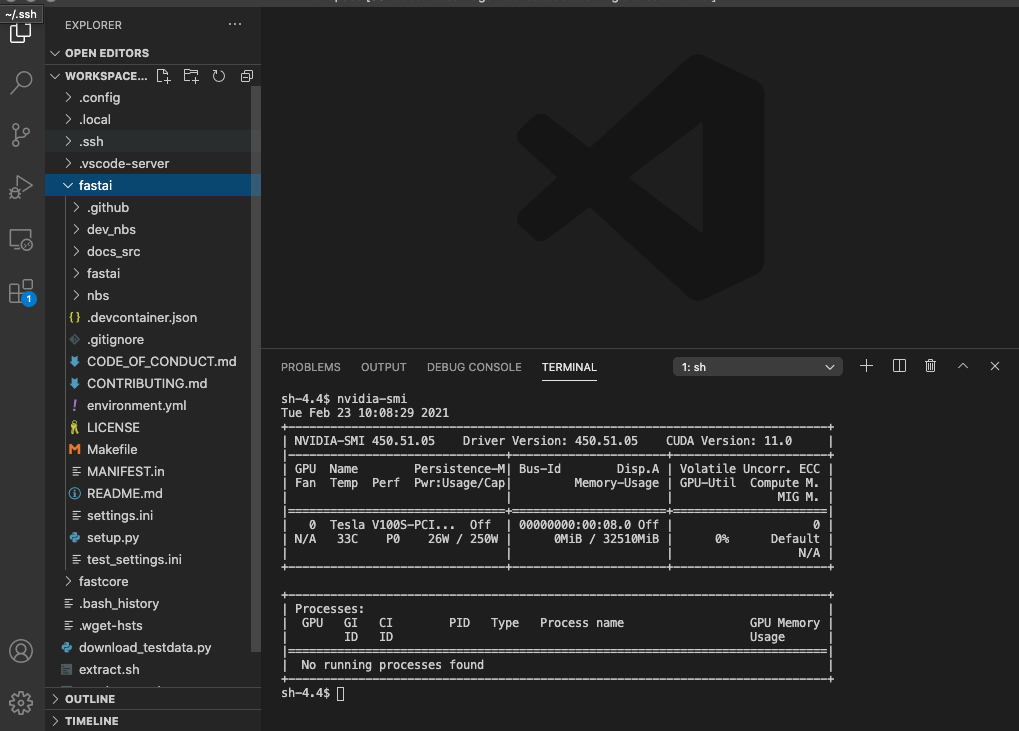Image resolution: width=1019 pixels, height=731 pixels.
Task: Create a new file in workspace
Action: tap(163, 76)
